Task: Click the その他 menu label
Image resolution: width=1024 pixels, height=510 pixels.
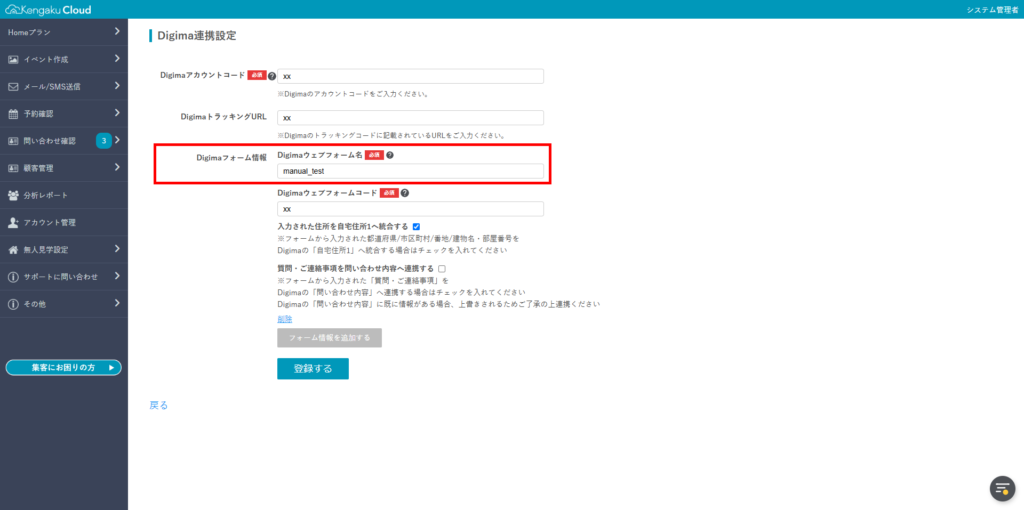Action: (x=35, y=304)
